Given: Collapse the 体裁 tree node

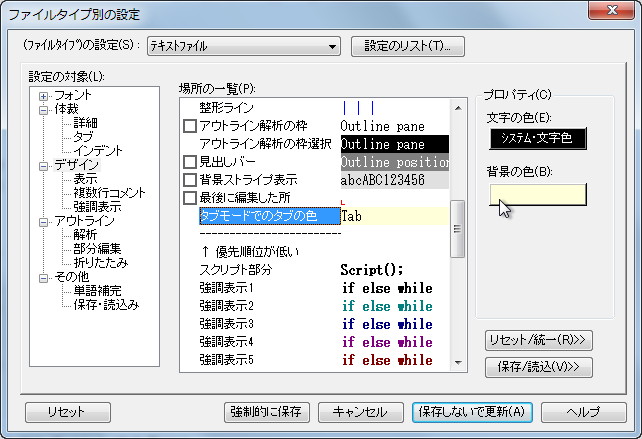Looking at the screenshot, I should pyautogui.click(x=43, y=110).
